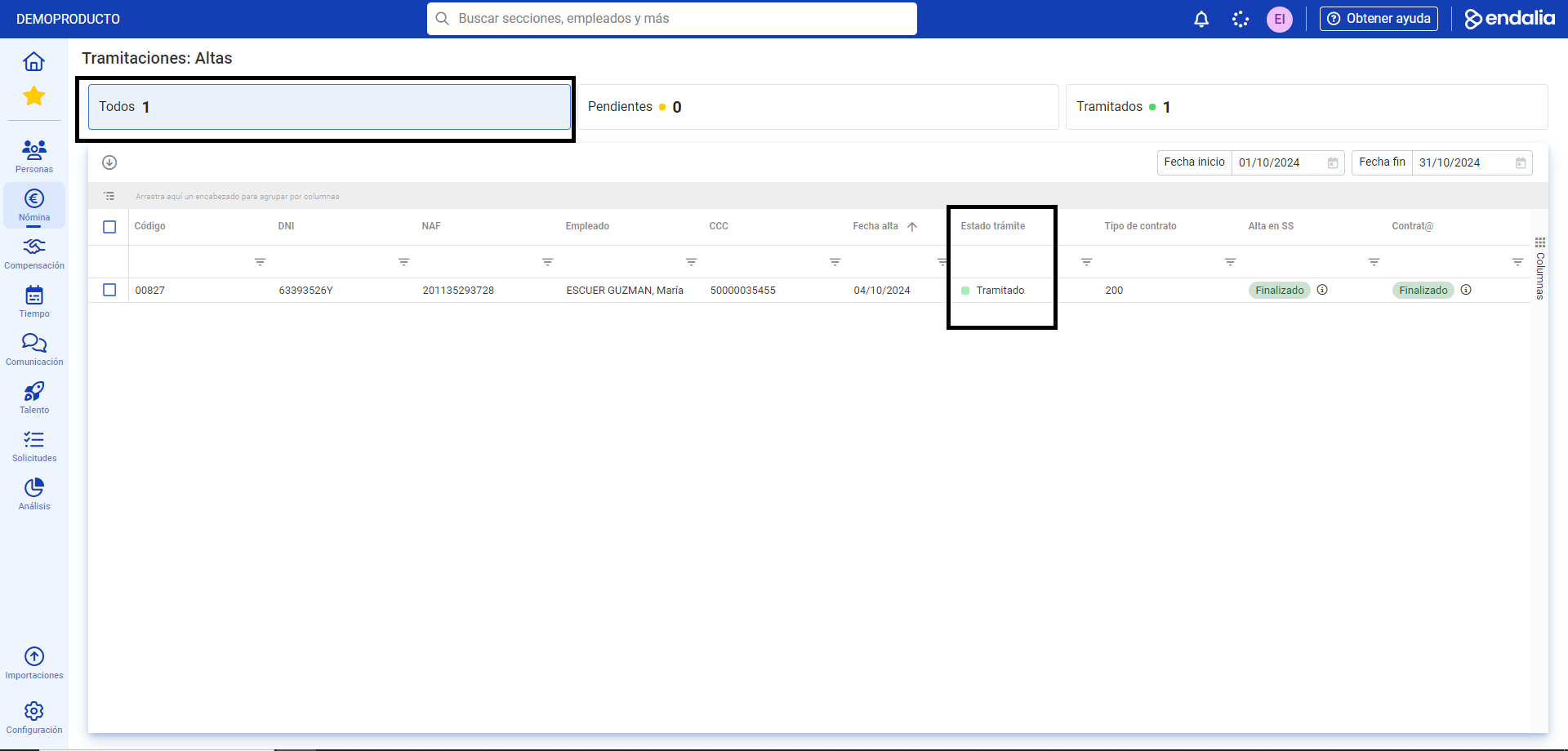The height and width of the screenshot is (751, 1568).
Task: Open Configuración gear section
Action: (34, 718)
